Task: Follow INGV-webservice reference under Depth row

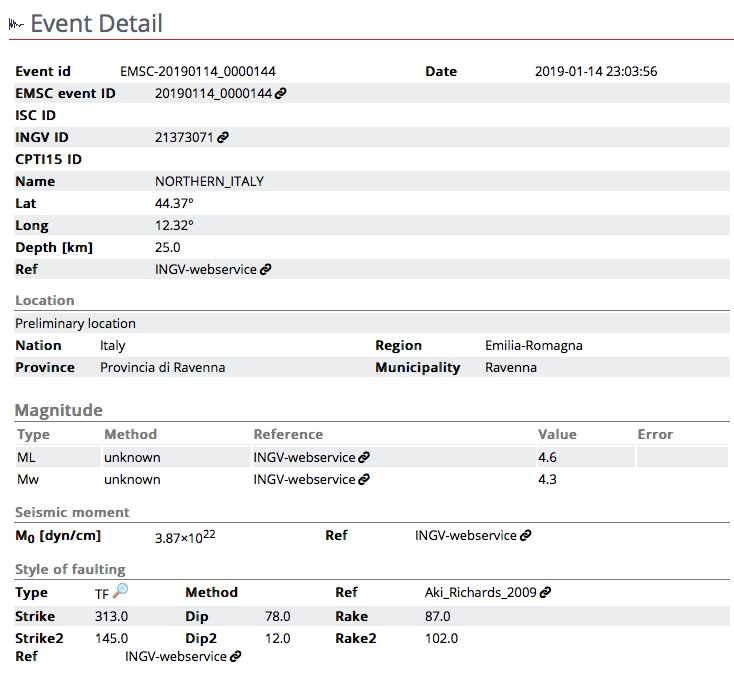Action: pos(206,270)
